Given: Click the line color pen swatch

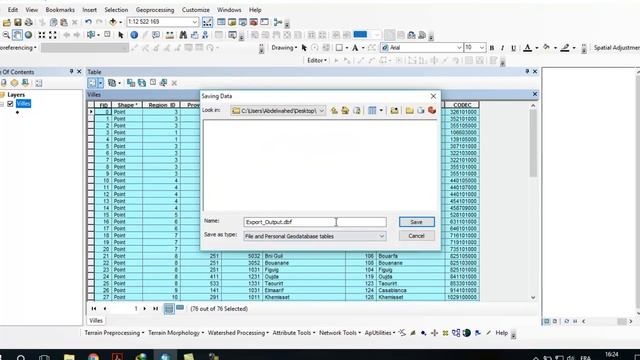Looking at the screenshot, I should click(x=565, y=48).
